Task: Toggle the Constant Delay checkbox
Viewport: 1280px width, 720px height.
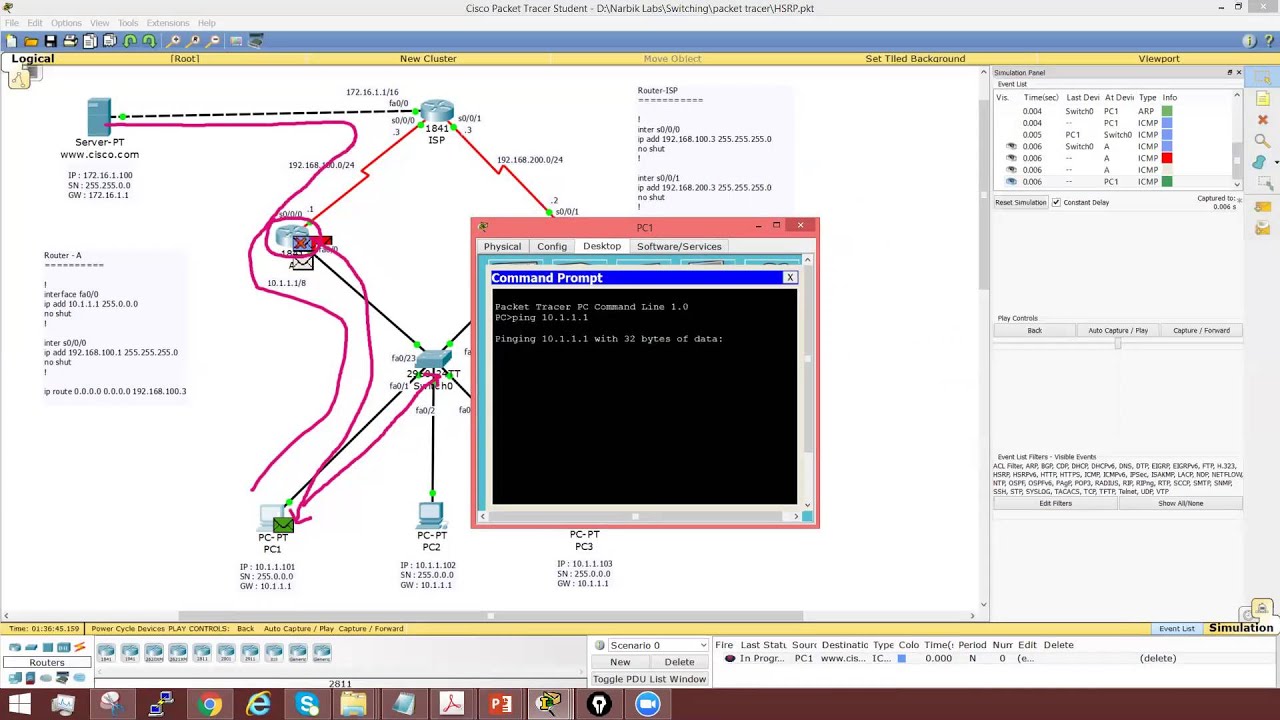Action: coord(1056,202)
